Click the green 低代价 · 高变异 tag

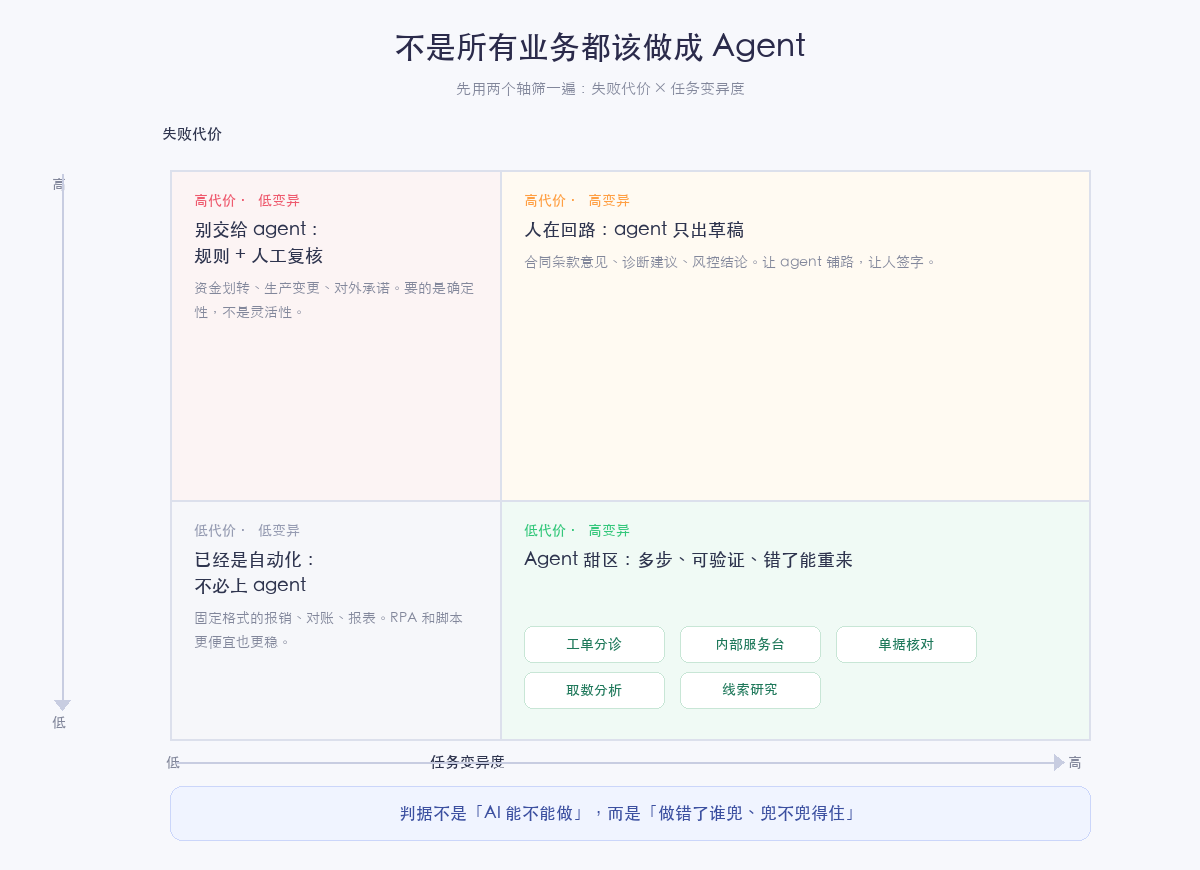[x=577, y=530]
